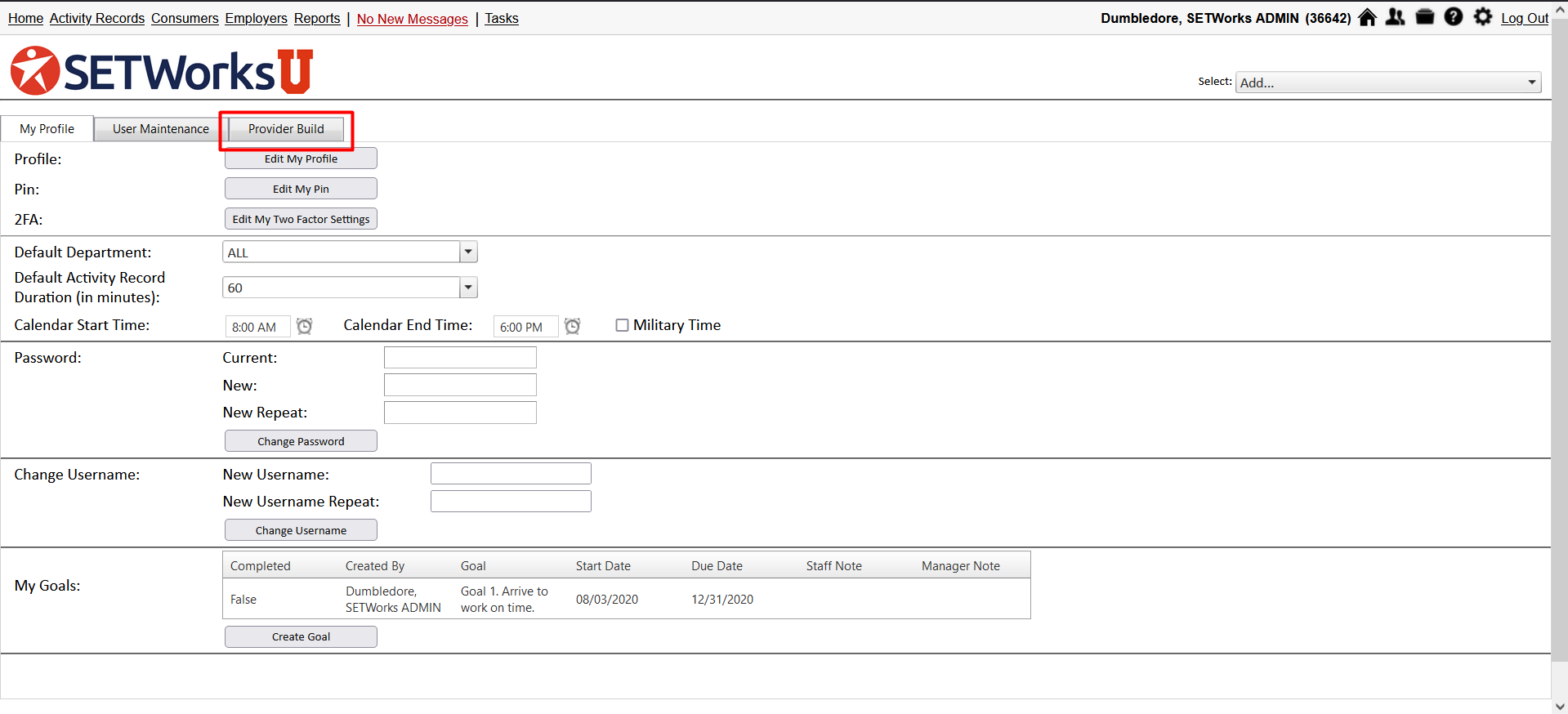The width and height of the screenshot is (1568, 714).
Task: Open Calendar End Time clock picker
Action: tap(573, 327)
